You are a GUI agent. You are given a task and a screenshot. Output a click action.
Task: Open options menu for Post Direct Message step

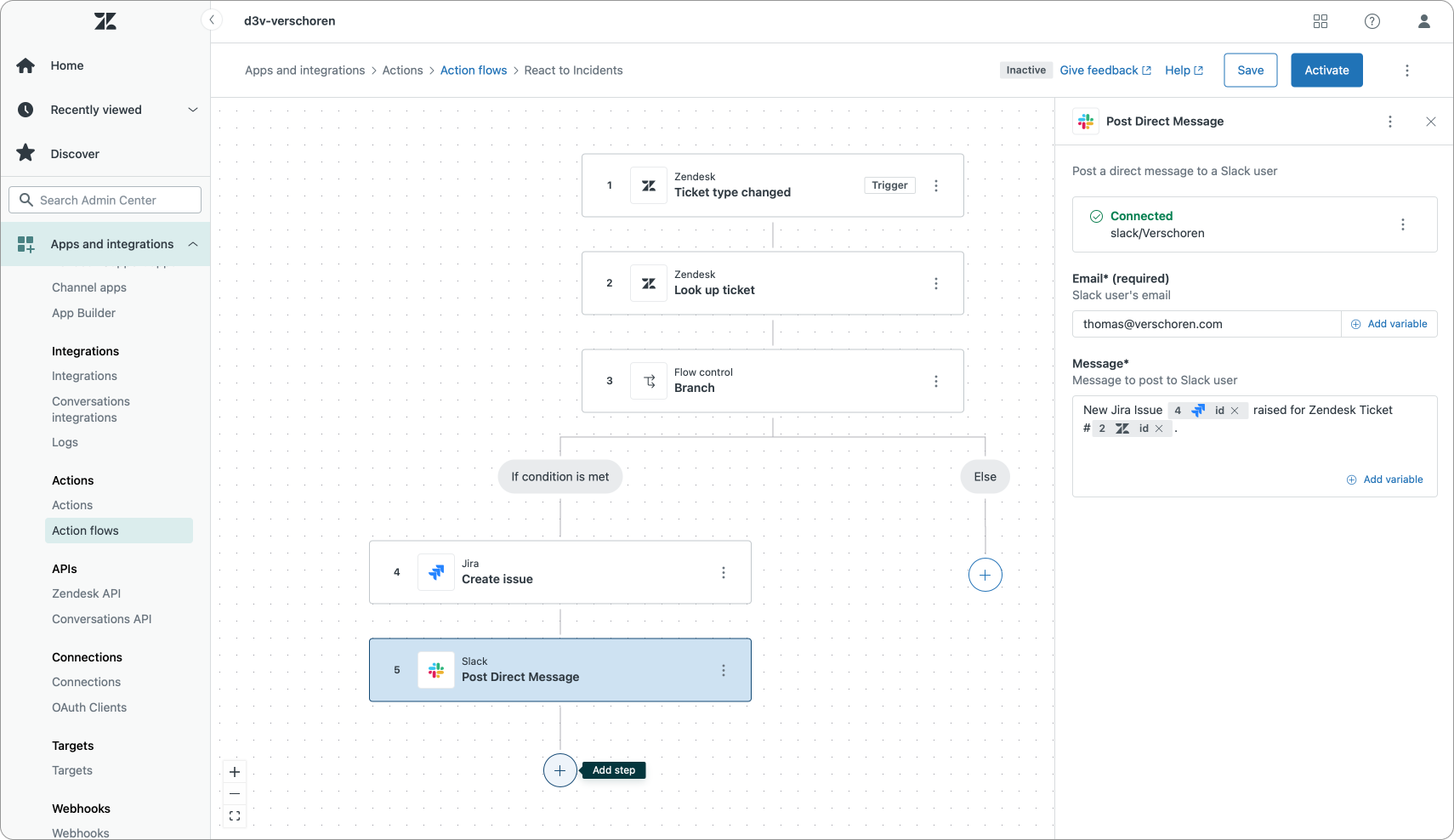click(724, 670)
